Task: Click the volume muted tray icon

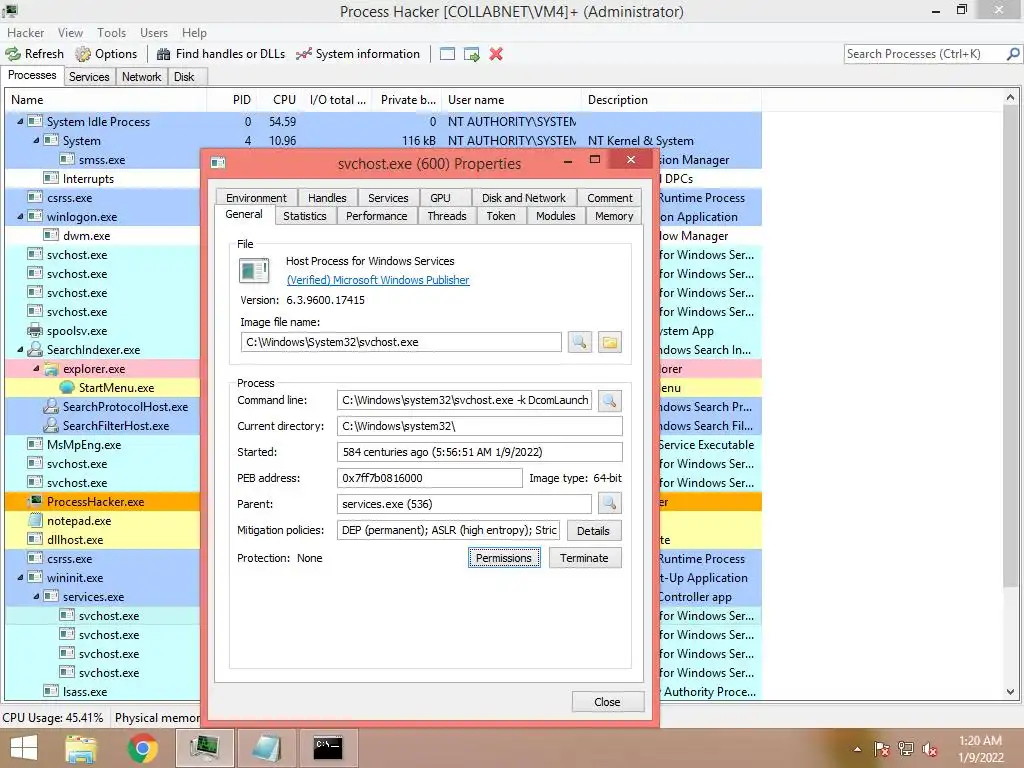Action: point(929,749)
